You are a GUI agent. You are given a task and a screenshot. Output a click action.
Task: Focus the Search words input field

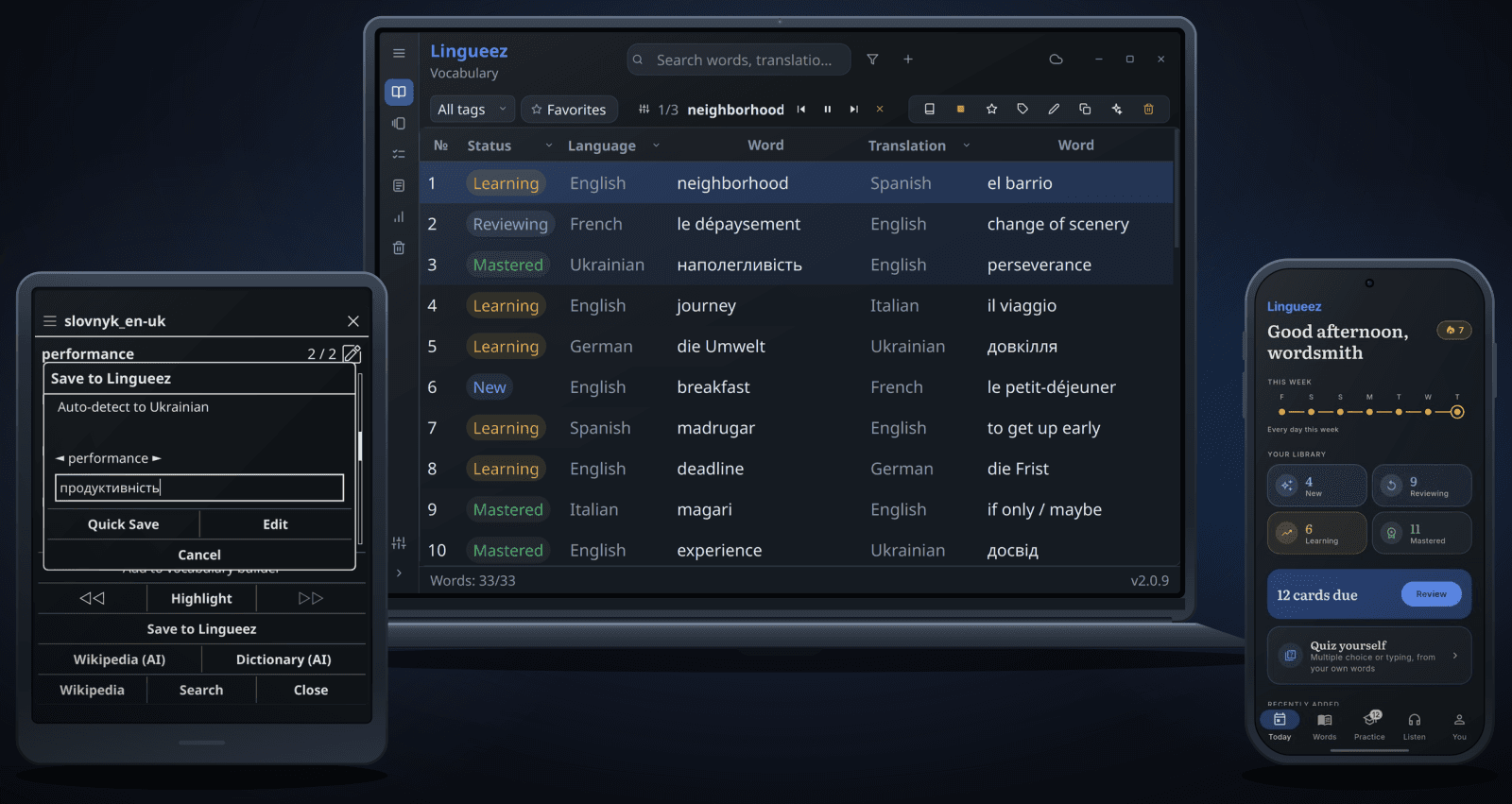[739, 60]
